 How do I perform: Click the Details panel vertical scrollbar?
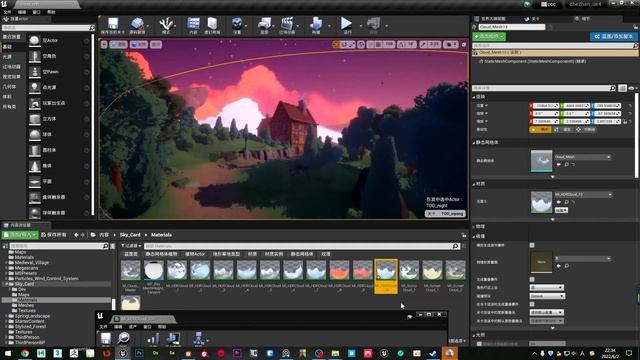[637, 135]
